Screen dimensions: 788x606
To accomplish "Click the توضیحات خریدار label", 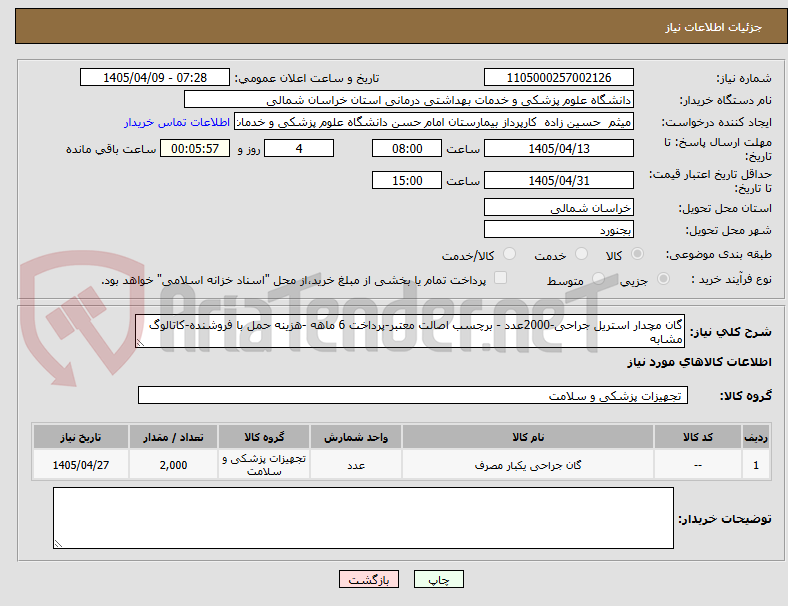I will click(725, 519).
